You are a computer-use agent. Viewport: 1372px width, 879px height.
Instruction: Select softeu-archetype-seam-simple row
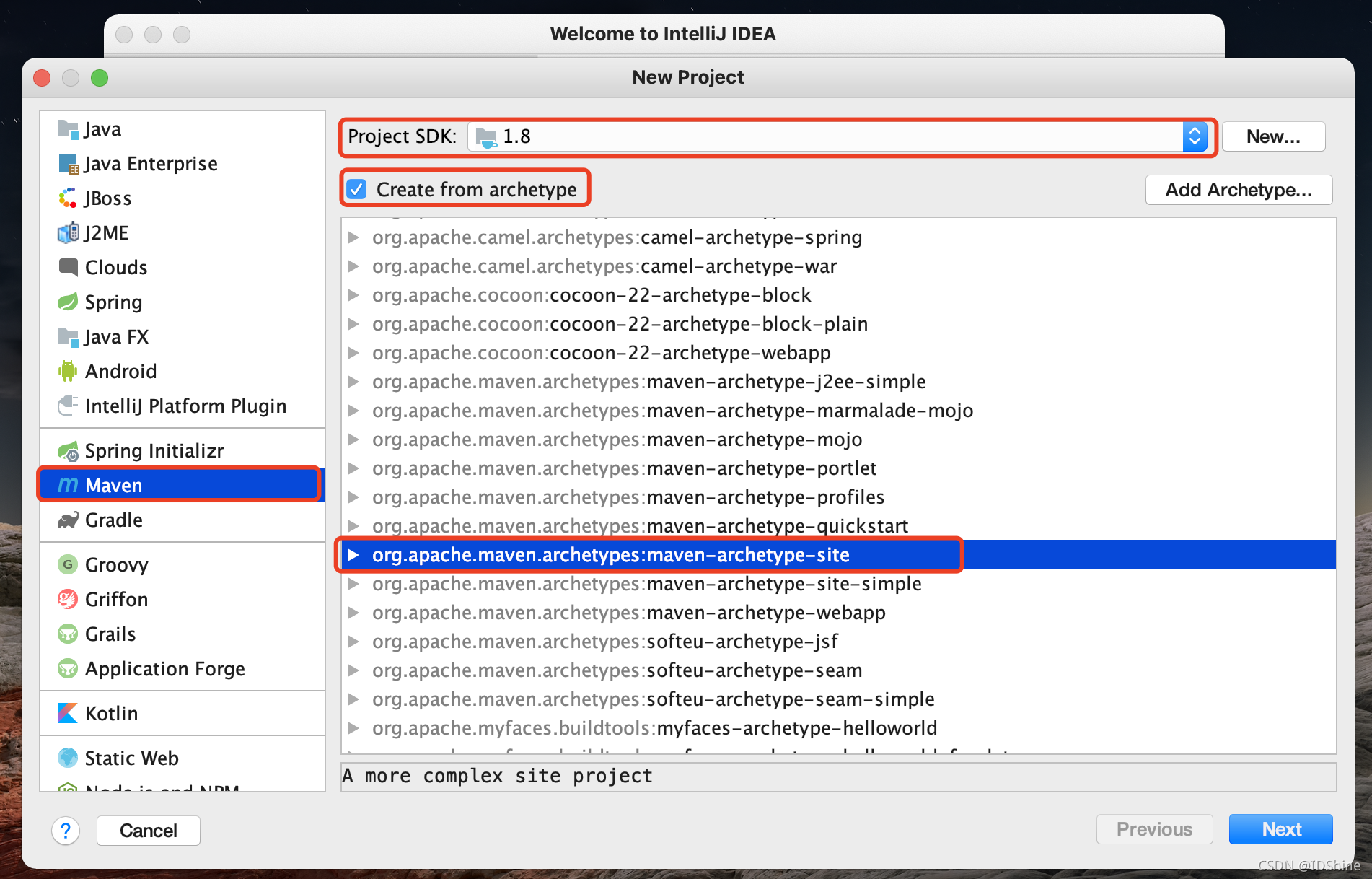pyautogui.click(x=838, y=699)
